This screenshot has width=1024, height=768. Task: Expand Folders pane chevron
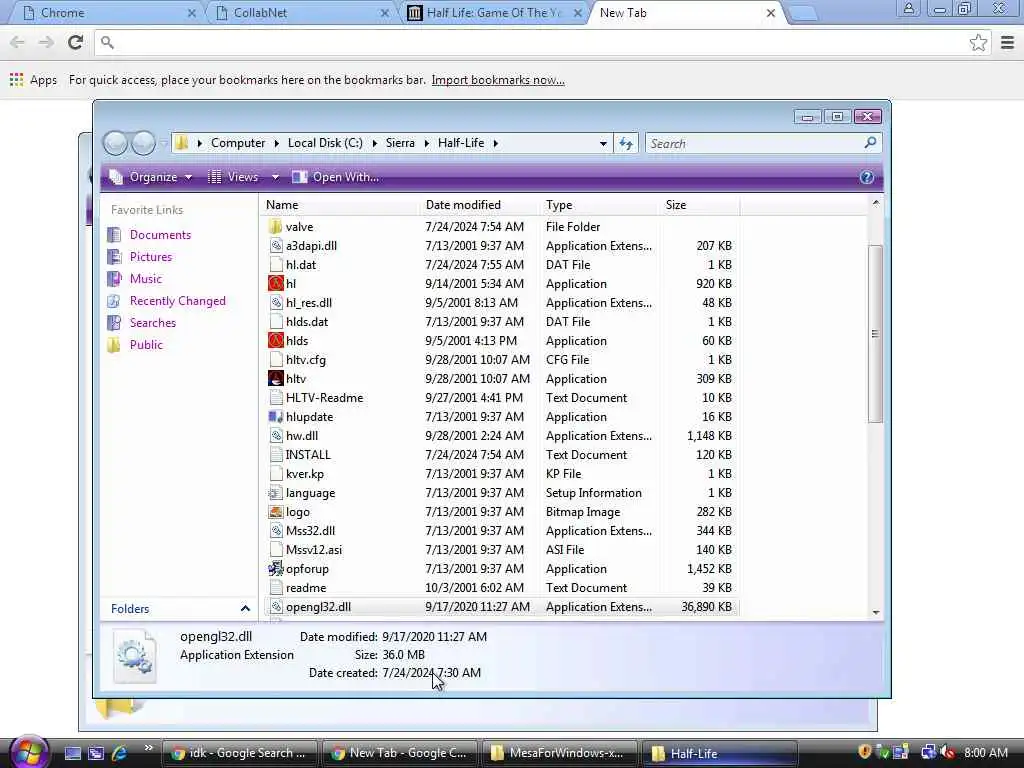pyautogui.click(x=245, y=609)
